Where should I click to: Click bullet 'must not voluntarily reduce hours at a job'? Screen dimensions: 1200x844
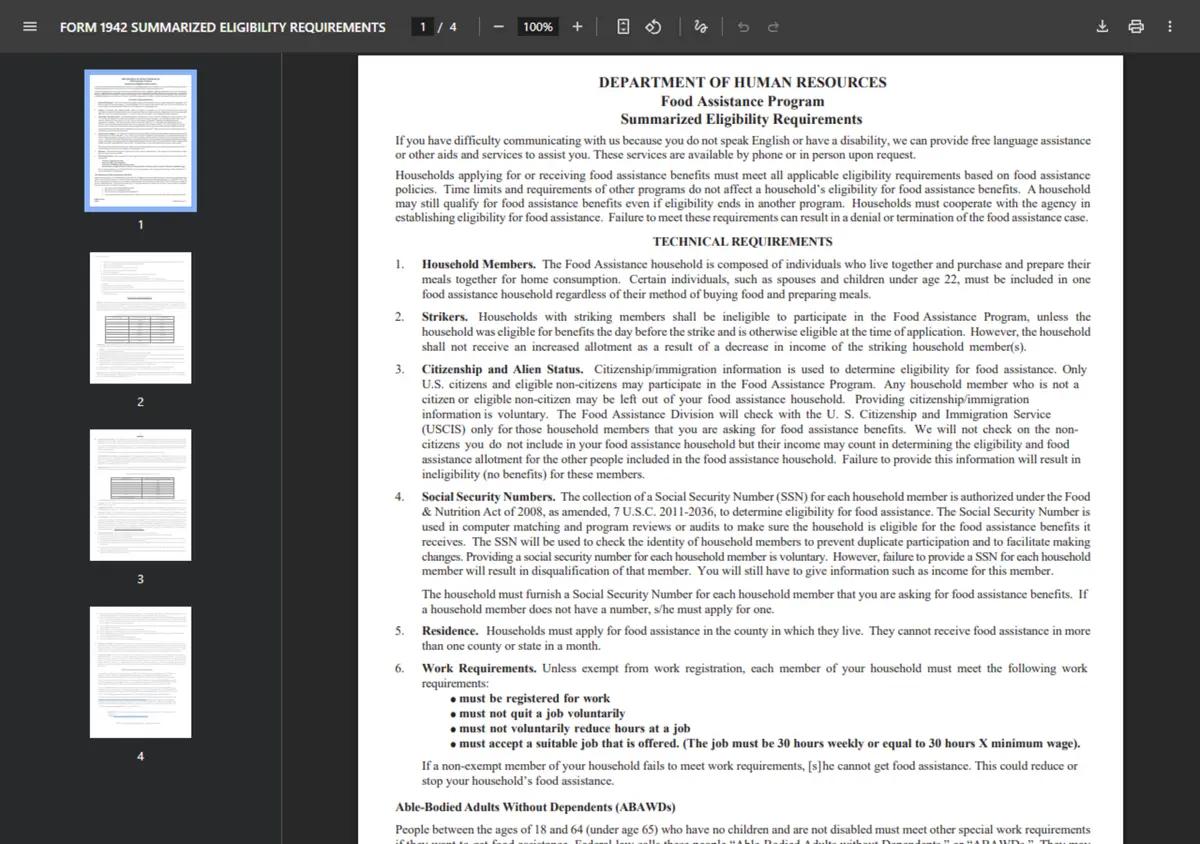[x=570, y=728]
